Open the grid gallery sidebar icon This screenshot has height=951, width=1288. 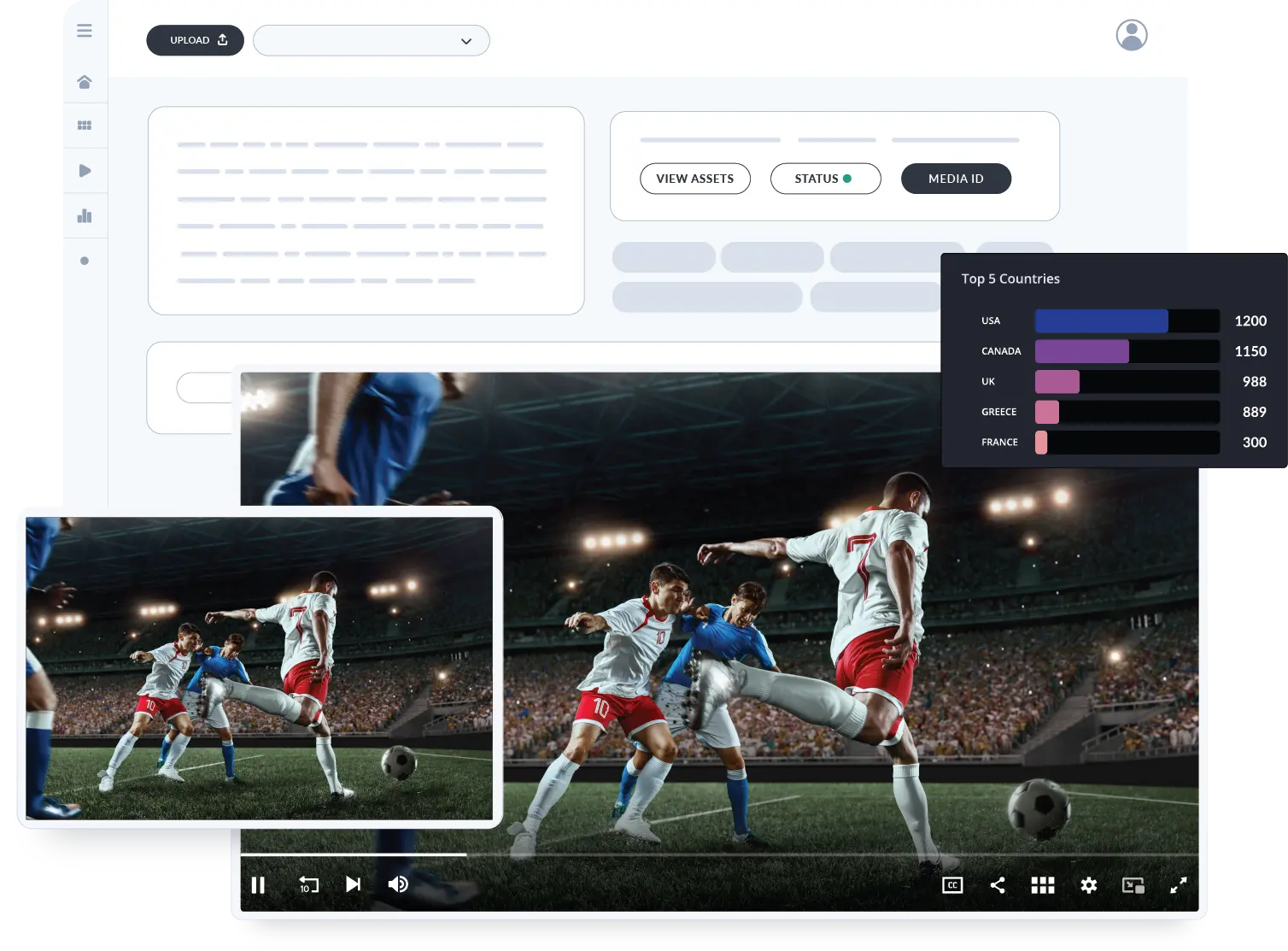coord(85,126)
